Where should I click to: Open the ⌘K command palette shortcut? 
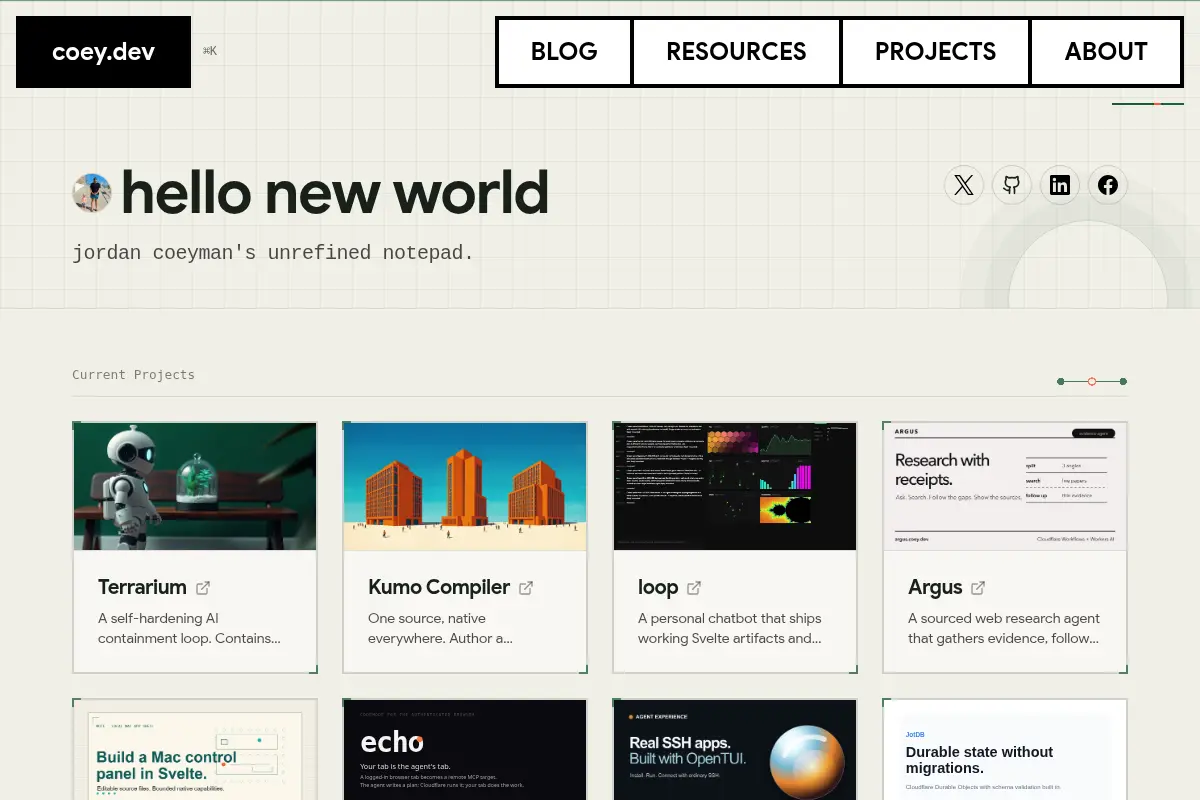210,51
